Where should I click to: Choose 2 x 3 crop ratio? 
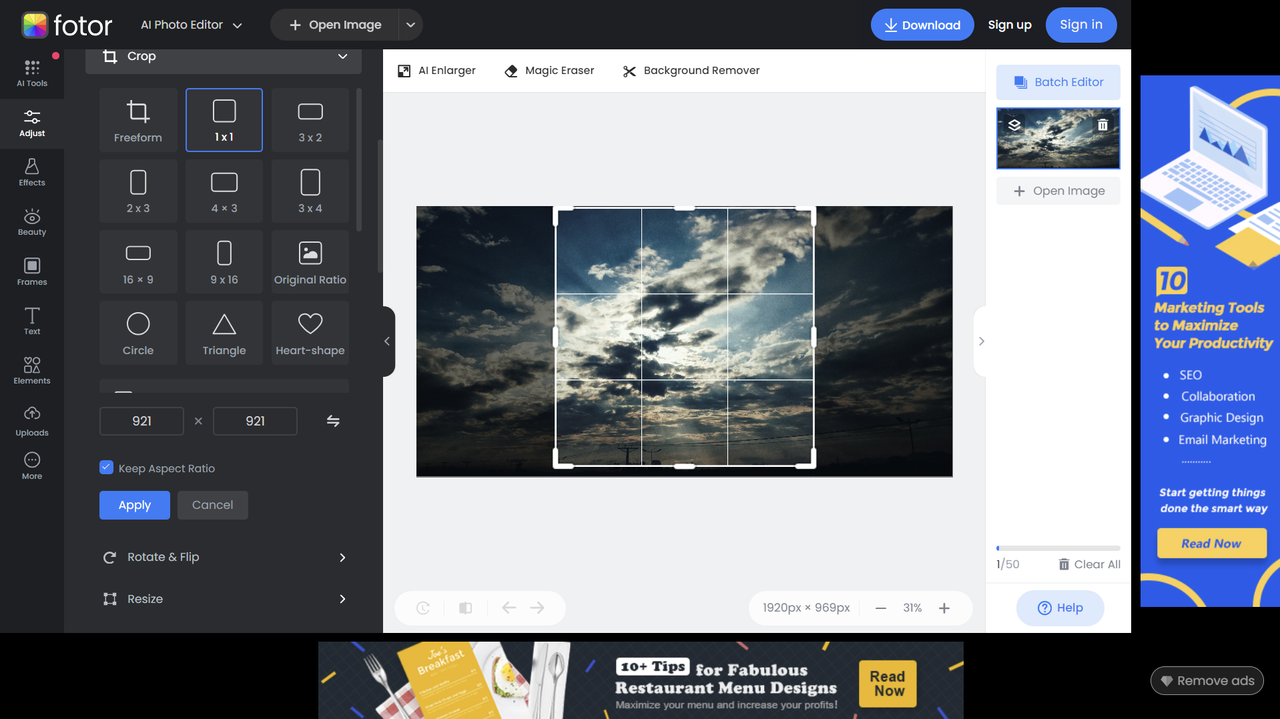coord(138,191)
